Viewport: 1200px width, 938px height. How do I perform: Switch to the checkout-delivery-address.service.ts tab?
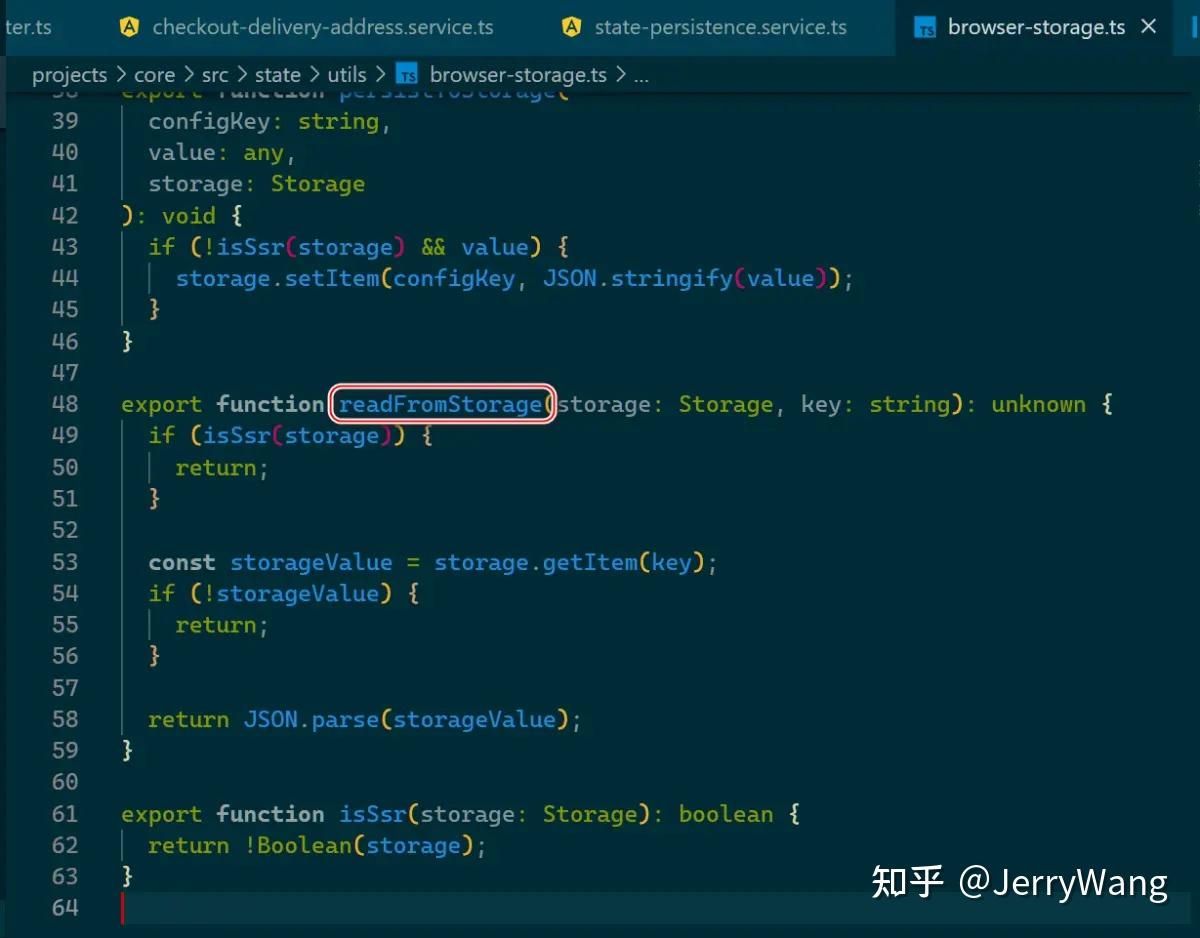point(322,27)
